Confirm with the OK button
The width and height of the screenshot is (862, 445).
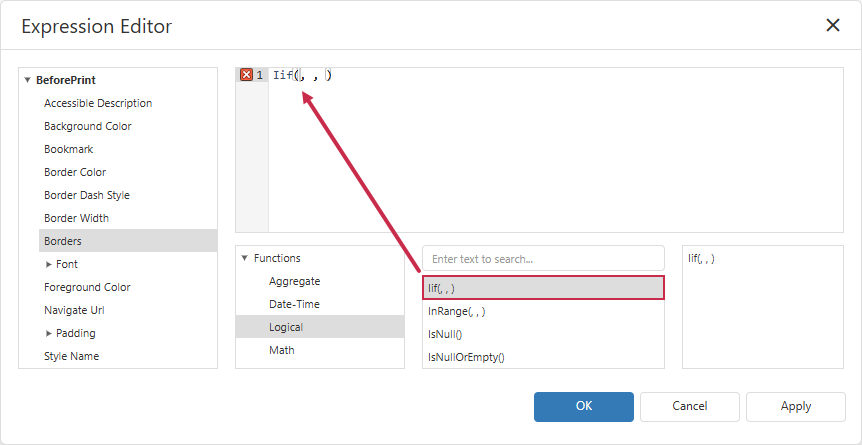tap(584, 406)
